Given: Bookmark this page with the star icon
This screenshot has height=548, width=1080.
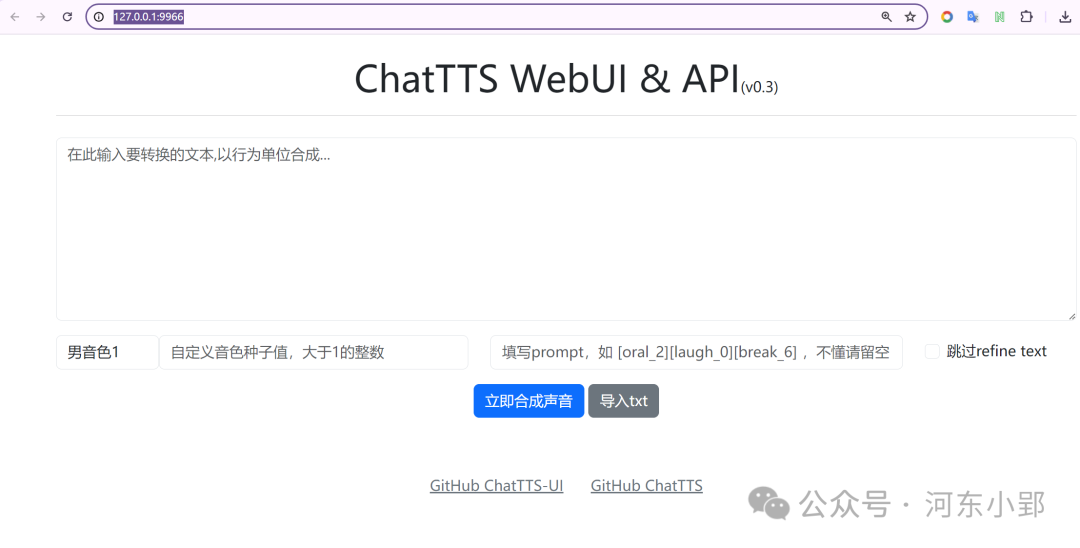Looking at the screenshot, I should [910, 17].
